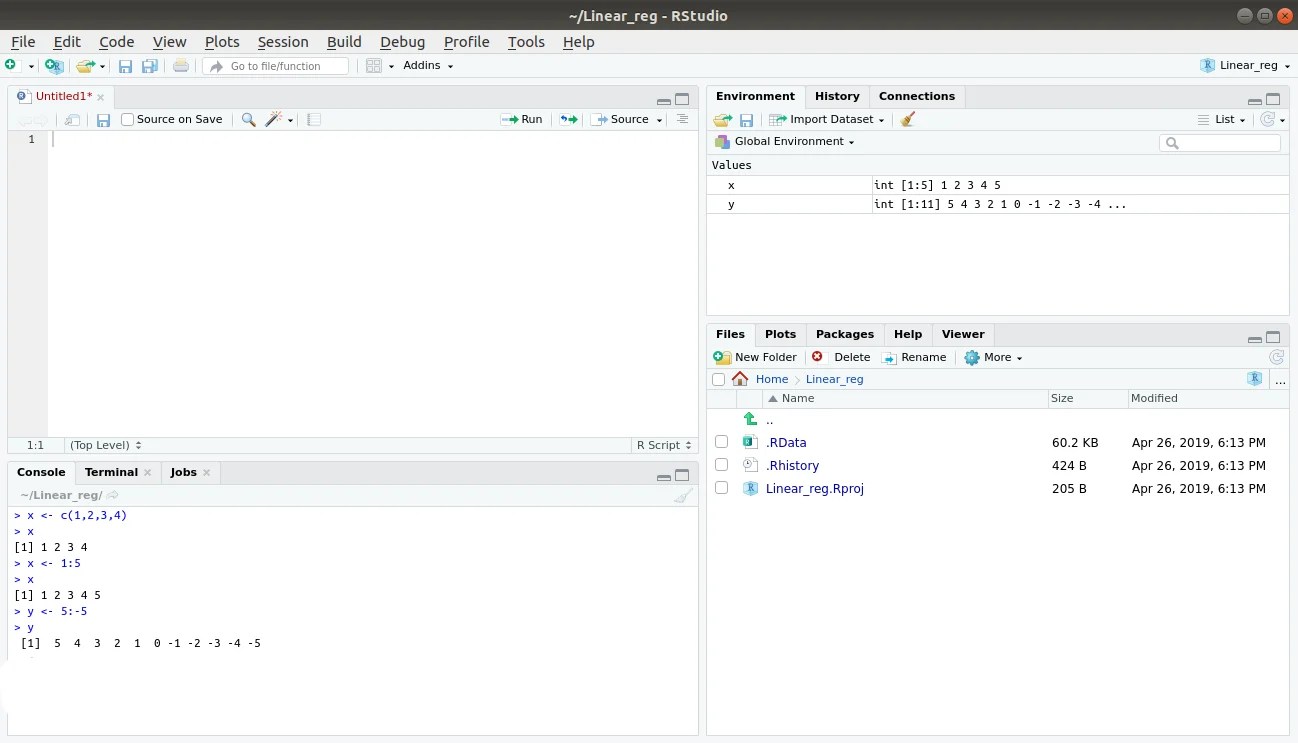
Task: Toggle the Source on Save checkbox
Action: [x=127, y=120]
